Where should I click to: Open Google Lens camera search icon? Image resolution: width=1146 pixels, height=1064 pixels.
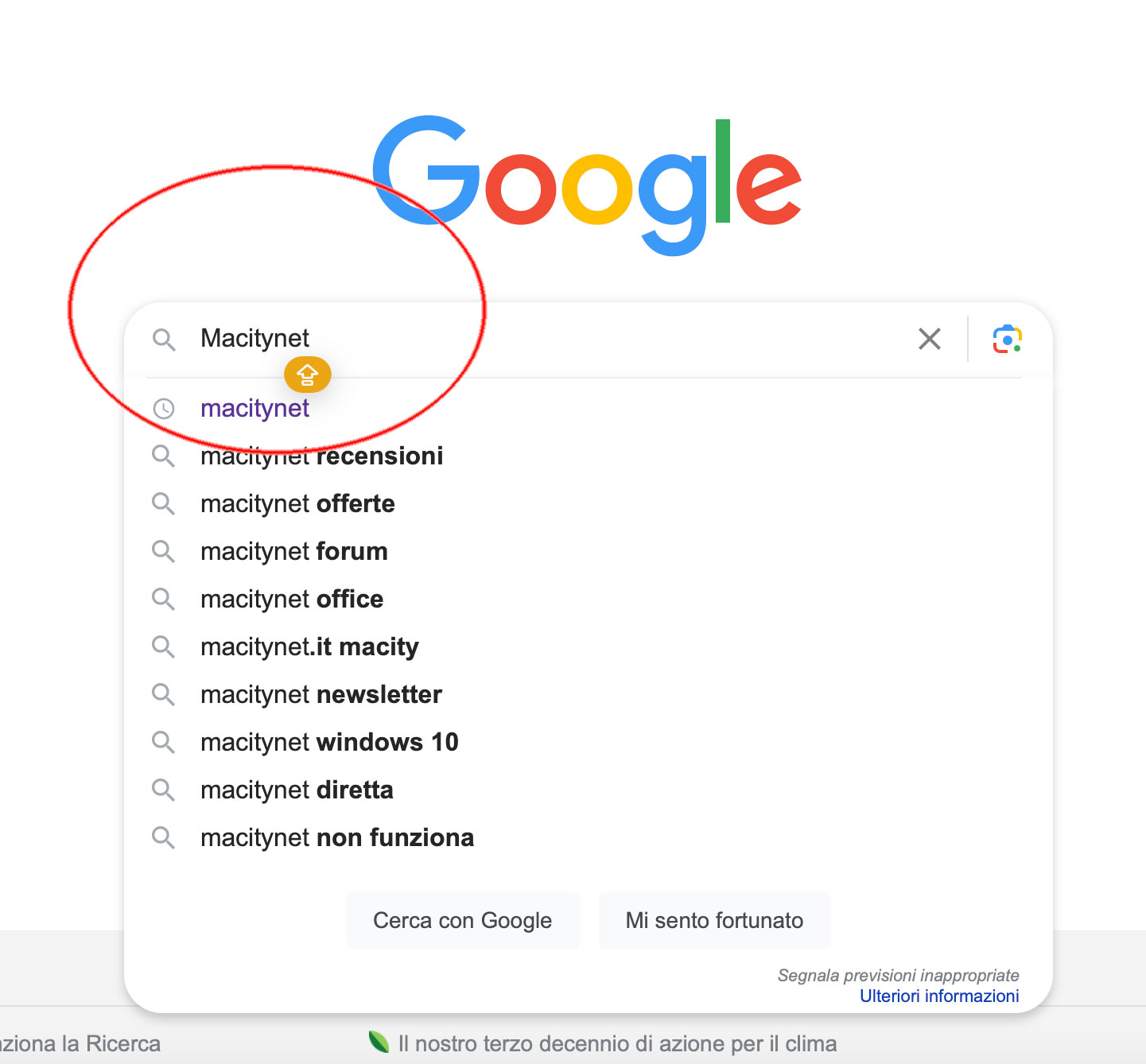coord(1007,339)
